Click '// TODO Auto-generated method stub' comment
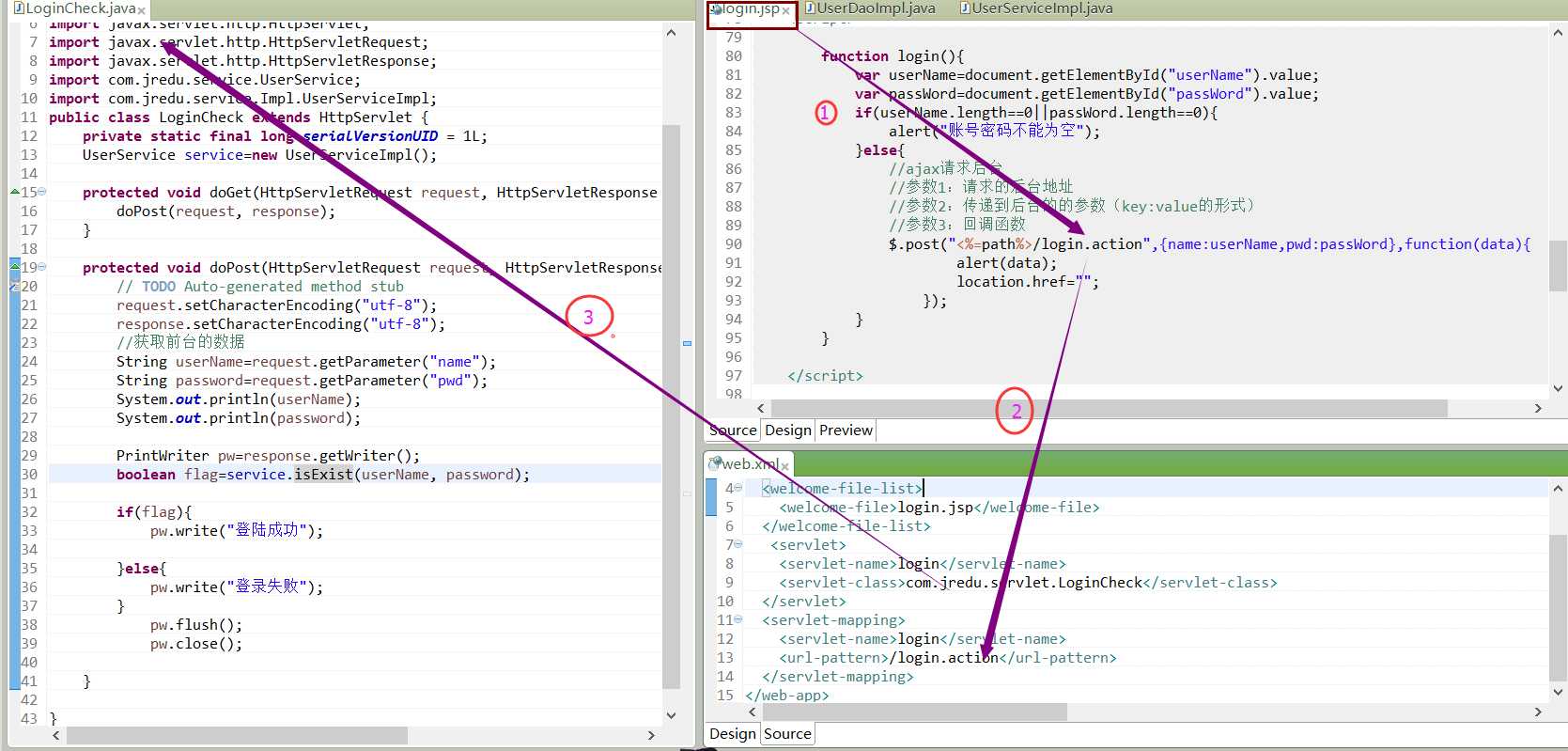This screenshot has width=1568, height=751. click(x=260, y=287)
